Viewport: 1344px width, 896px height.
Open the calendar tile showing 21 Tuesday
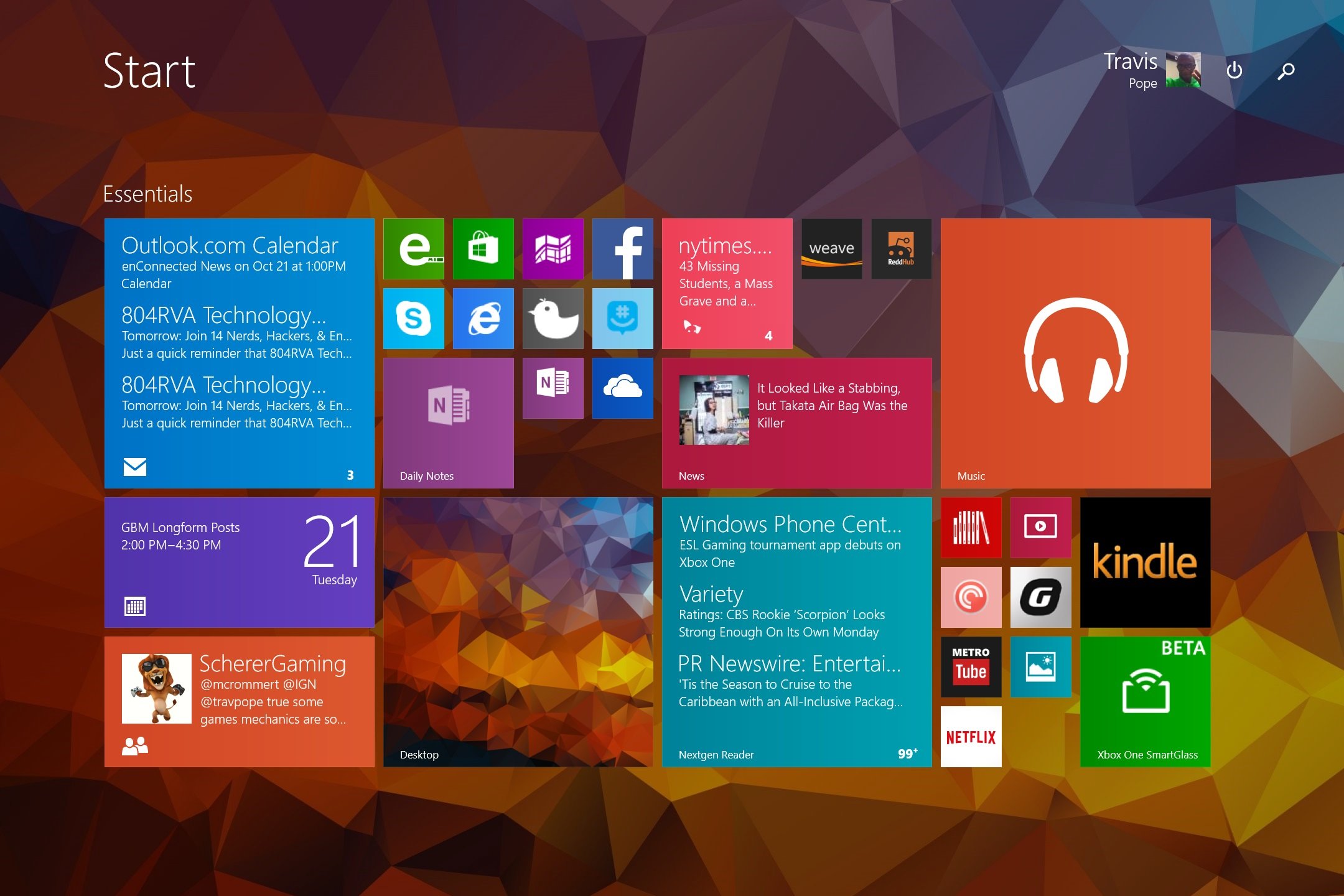(240, 562)
